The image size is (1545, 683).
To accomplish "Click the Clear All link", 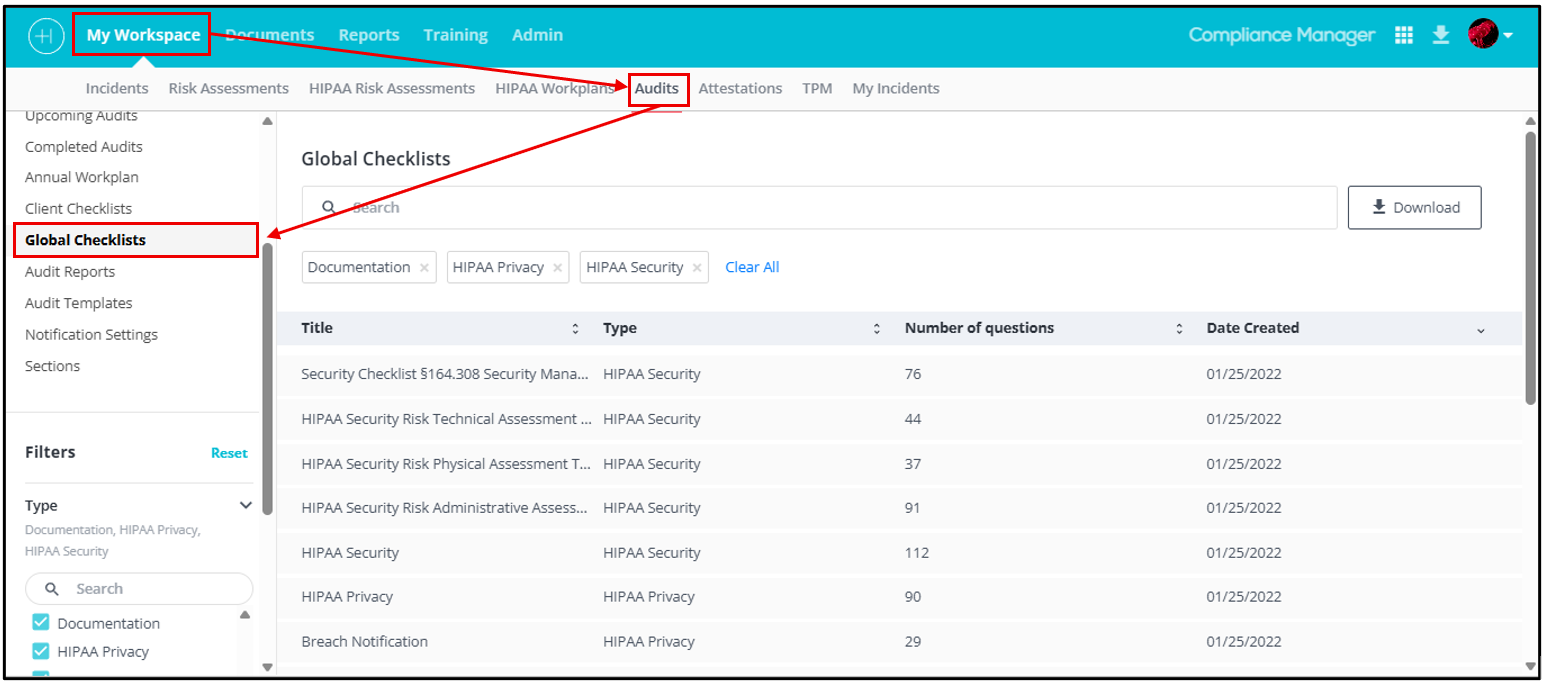I will (x=752, y=267).
